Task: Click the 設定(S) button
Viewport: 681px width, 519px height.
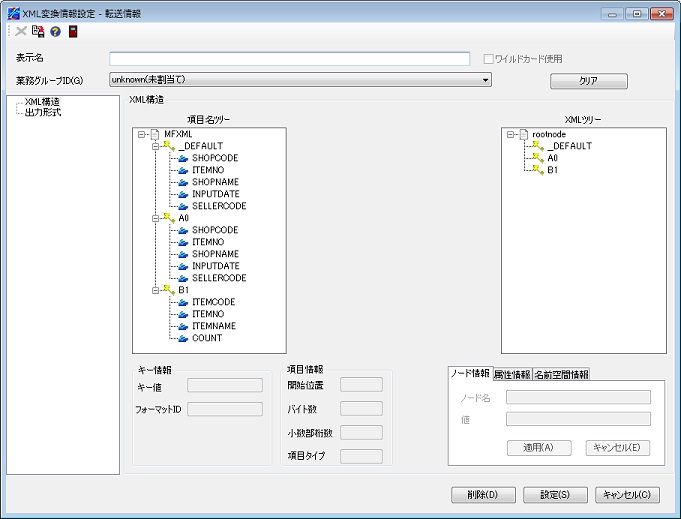Action: (555, 495)
